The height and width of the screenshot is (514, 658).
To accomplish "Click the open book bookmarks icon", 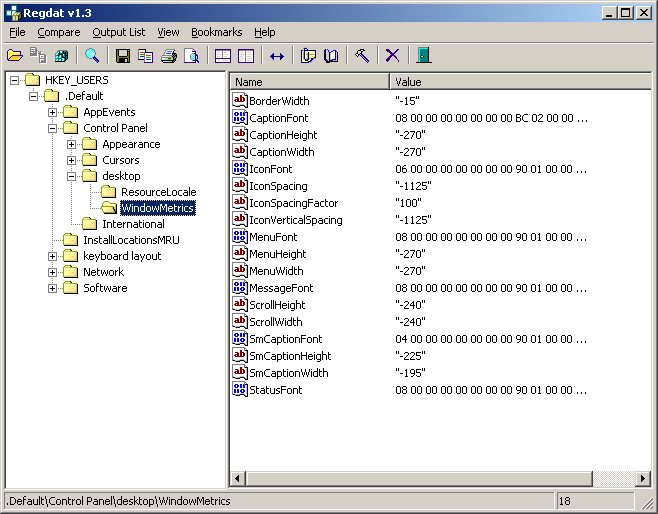I will pos(331,55).
